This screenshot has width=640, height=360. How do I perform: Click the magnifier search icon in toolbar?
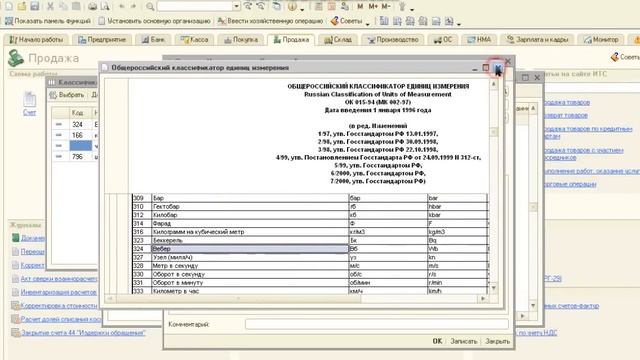[x=150, y=7]
